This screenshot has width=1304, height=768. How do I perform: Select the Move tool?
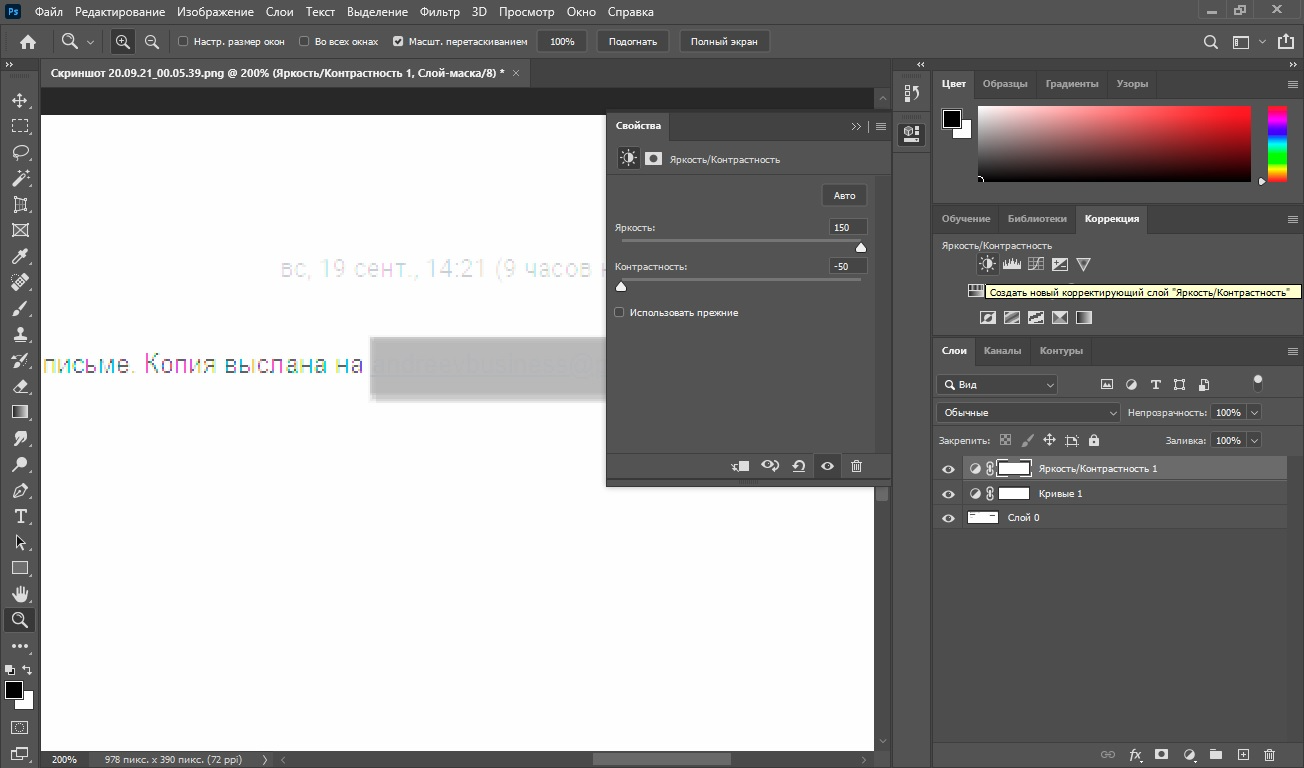[x=20, y=100]
